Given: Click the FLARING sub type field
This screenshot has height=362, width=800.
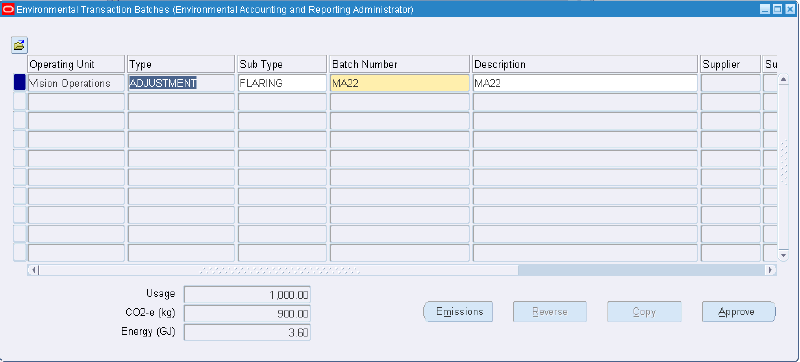Looking at the screenshot, I should click(x=282, y=83).
